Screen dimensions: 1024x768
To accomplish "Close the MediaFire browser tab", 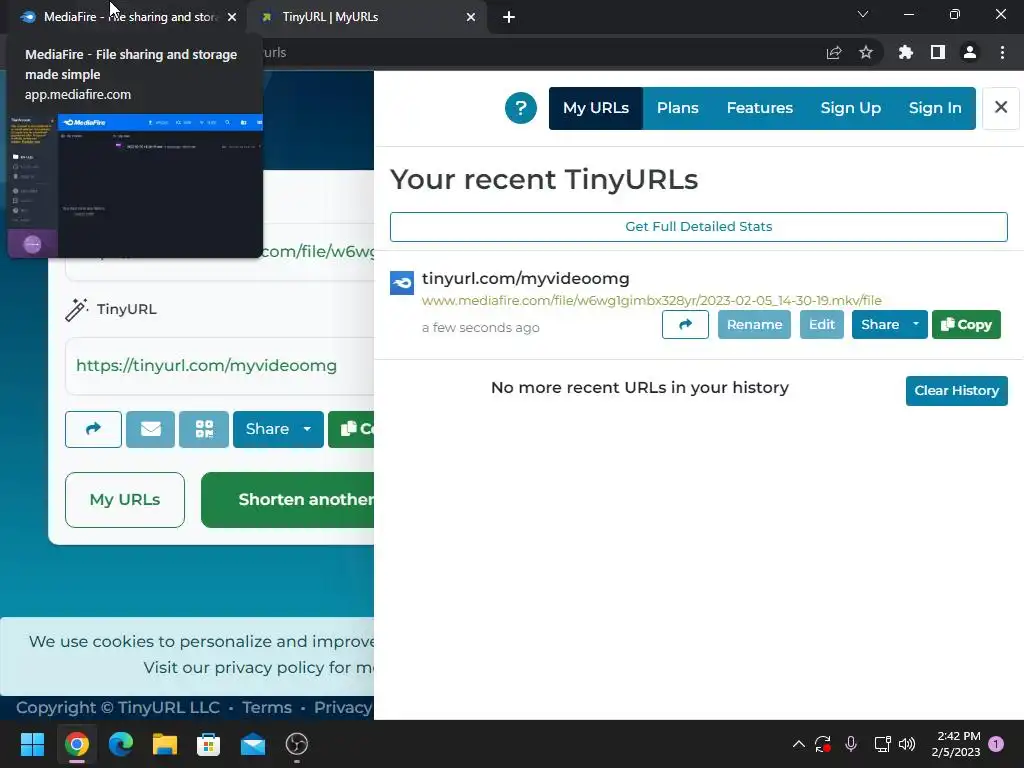I will tap(232, 17).
